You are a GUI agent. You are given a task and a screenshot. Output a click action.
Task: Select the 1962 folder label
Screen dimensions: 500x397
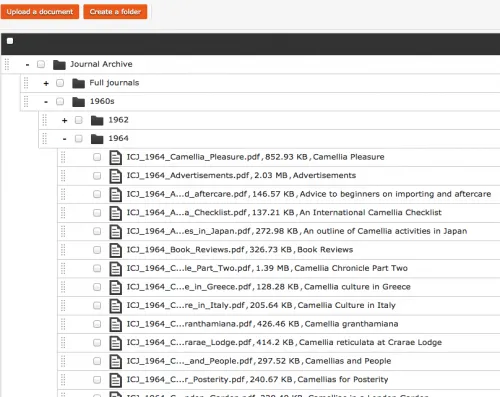118,120
